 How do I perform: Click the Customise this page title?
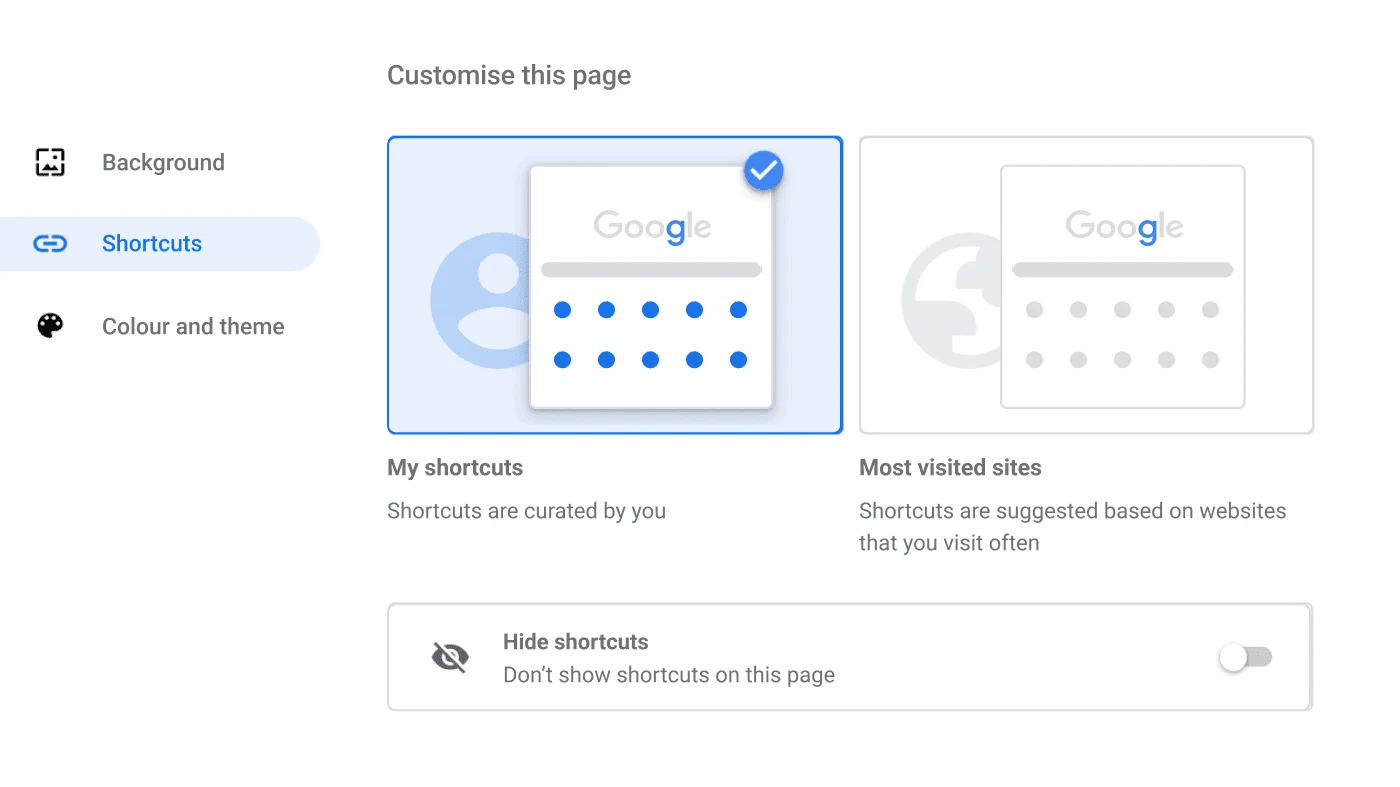[509, 74]
